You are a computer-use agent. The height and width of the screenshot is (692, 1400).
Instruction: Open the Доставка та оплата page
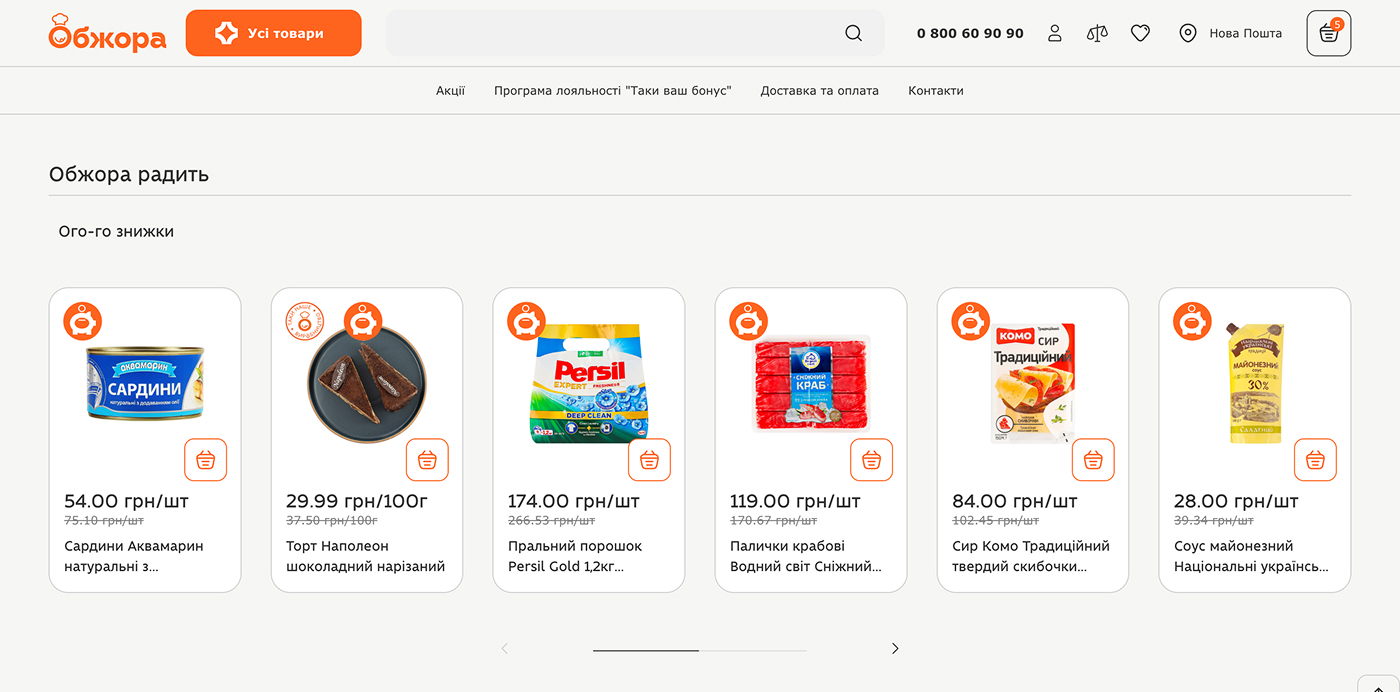point(819,91)
